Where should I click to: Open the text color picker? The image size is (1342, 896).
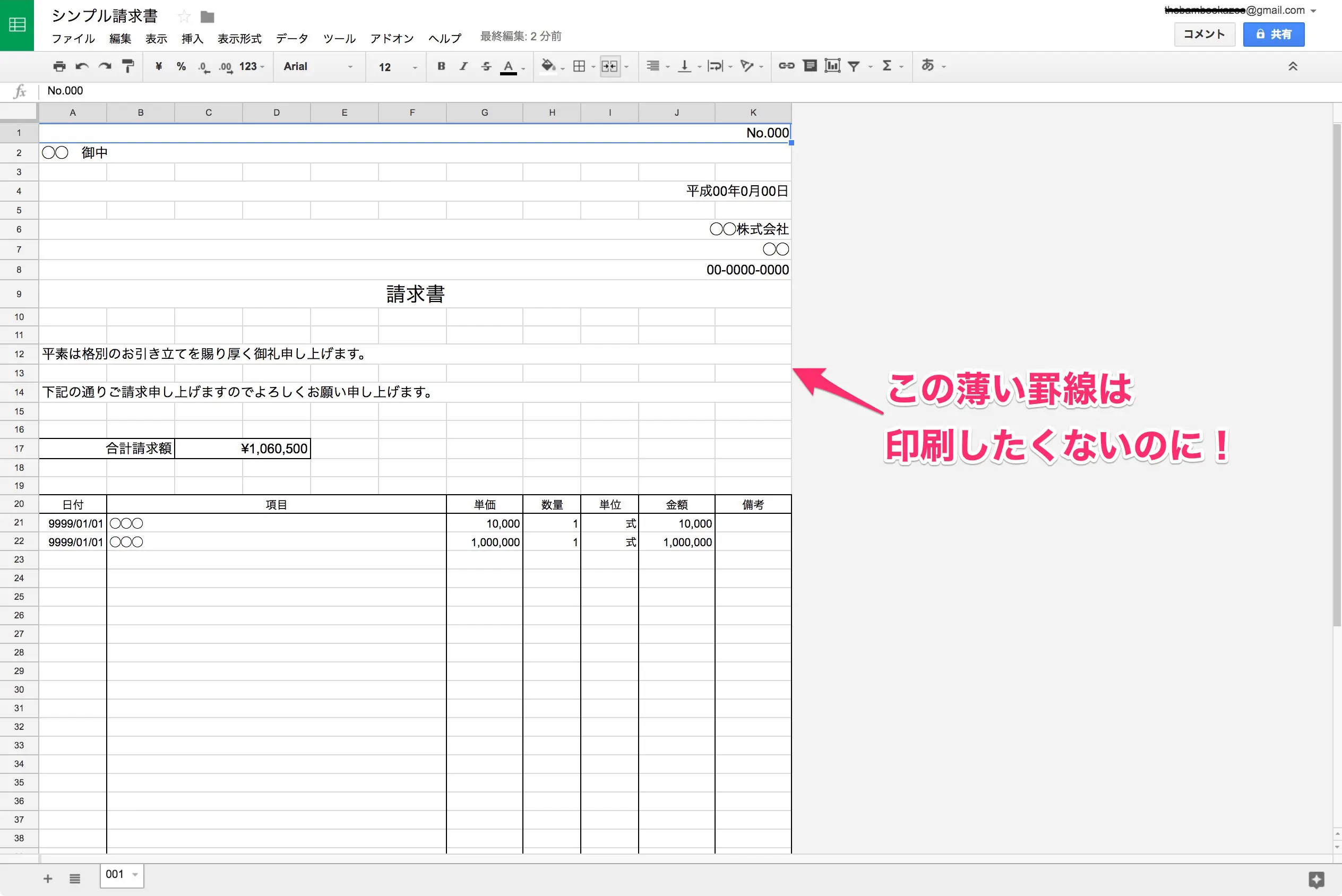[x=509, y=67]
